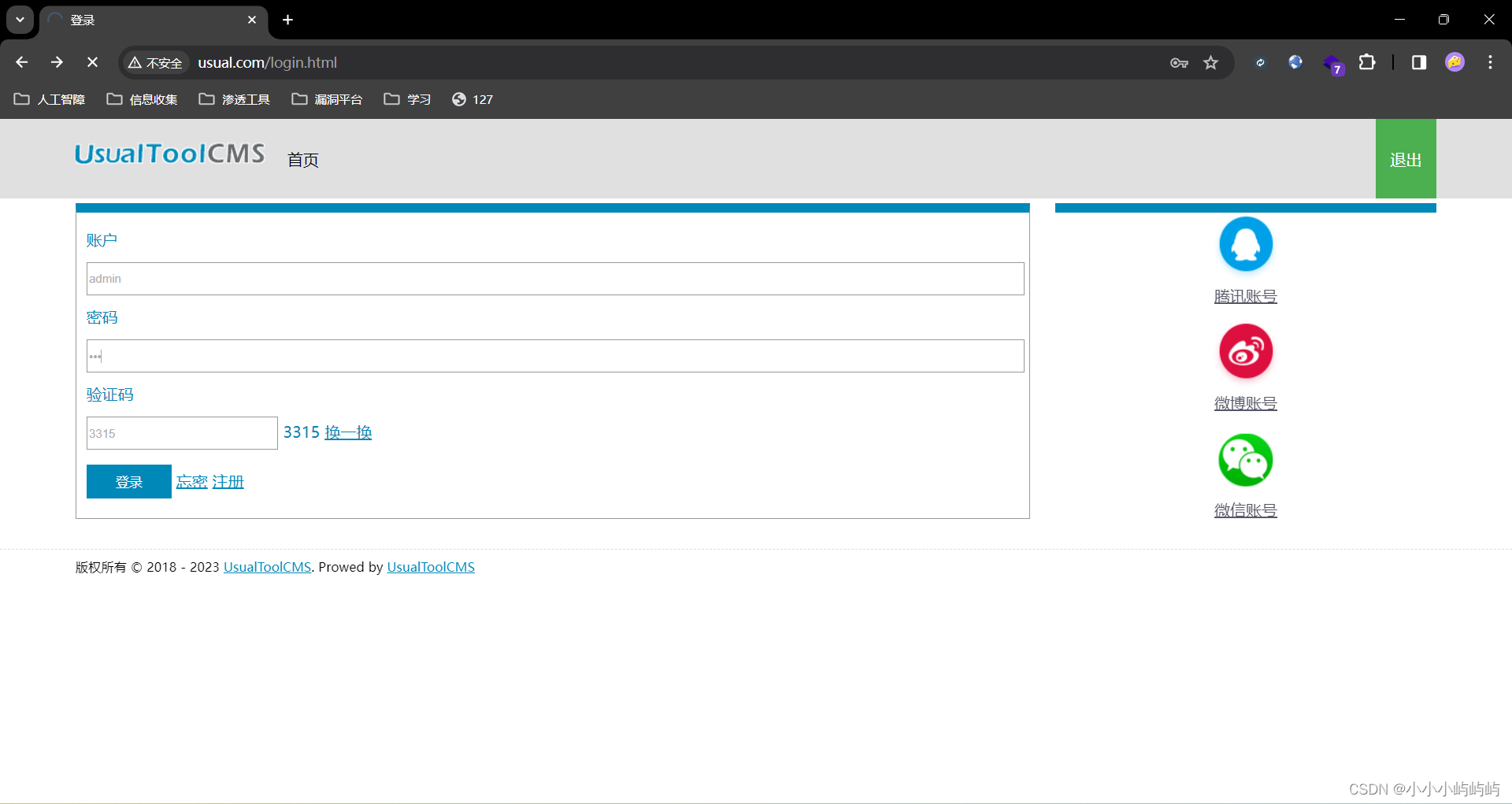Open the 127 bookmark
Image resolution: width=1512 pixels, height=804 pixels.
[x=472, y=99]
